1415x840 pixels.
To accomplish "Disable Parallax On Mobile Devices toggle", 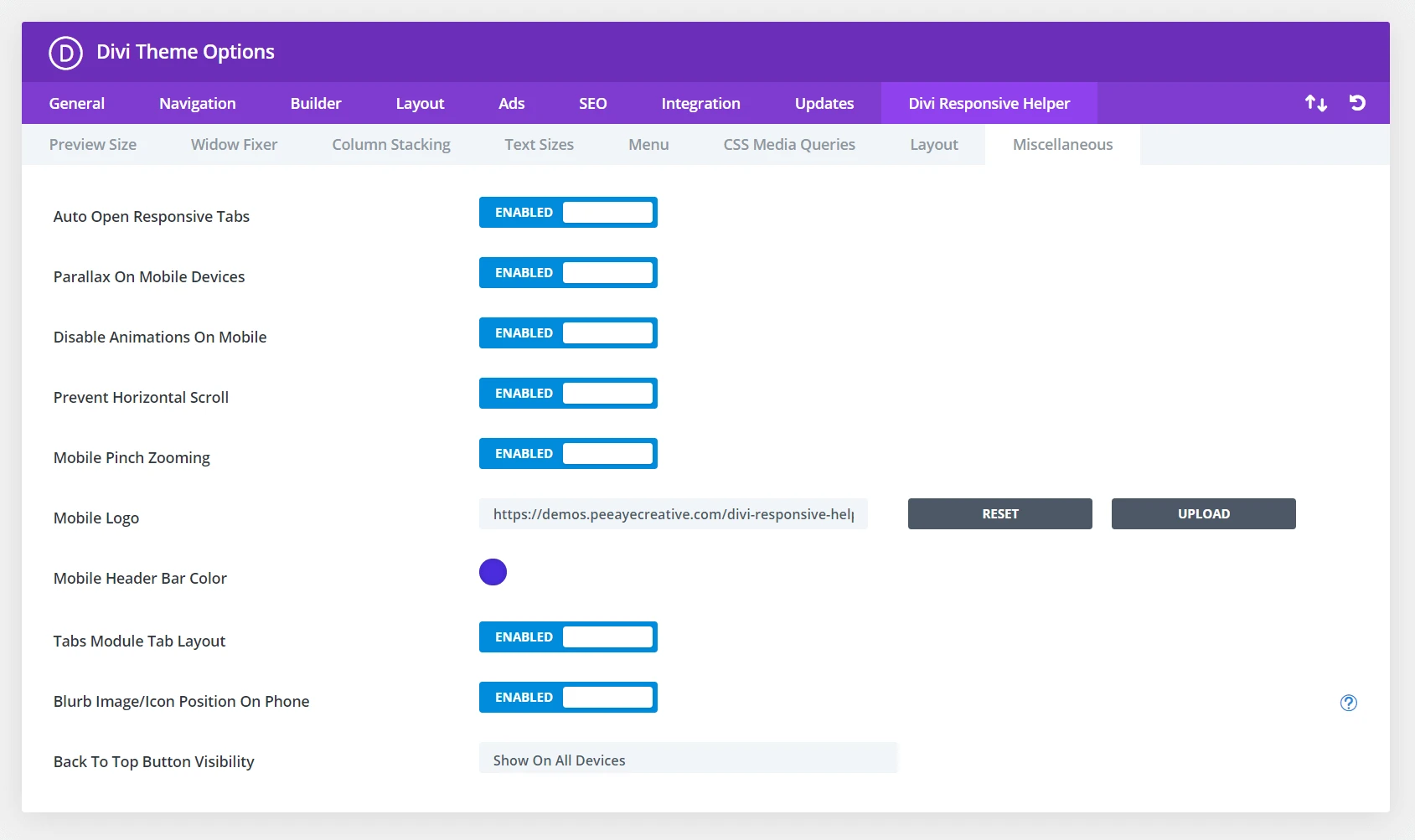I will [568, 273].
